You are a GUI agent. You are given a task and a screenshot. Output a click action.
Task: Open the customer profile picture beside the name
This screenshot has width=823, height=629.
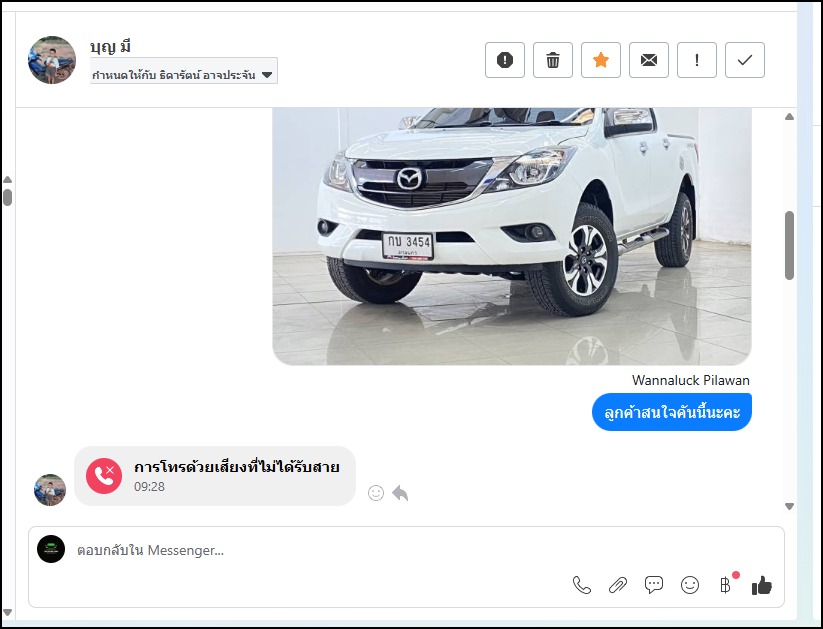coord(51,60)
